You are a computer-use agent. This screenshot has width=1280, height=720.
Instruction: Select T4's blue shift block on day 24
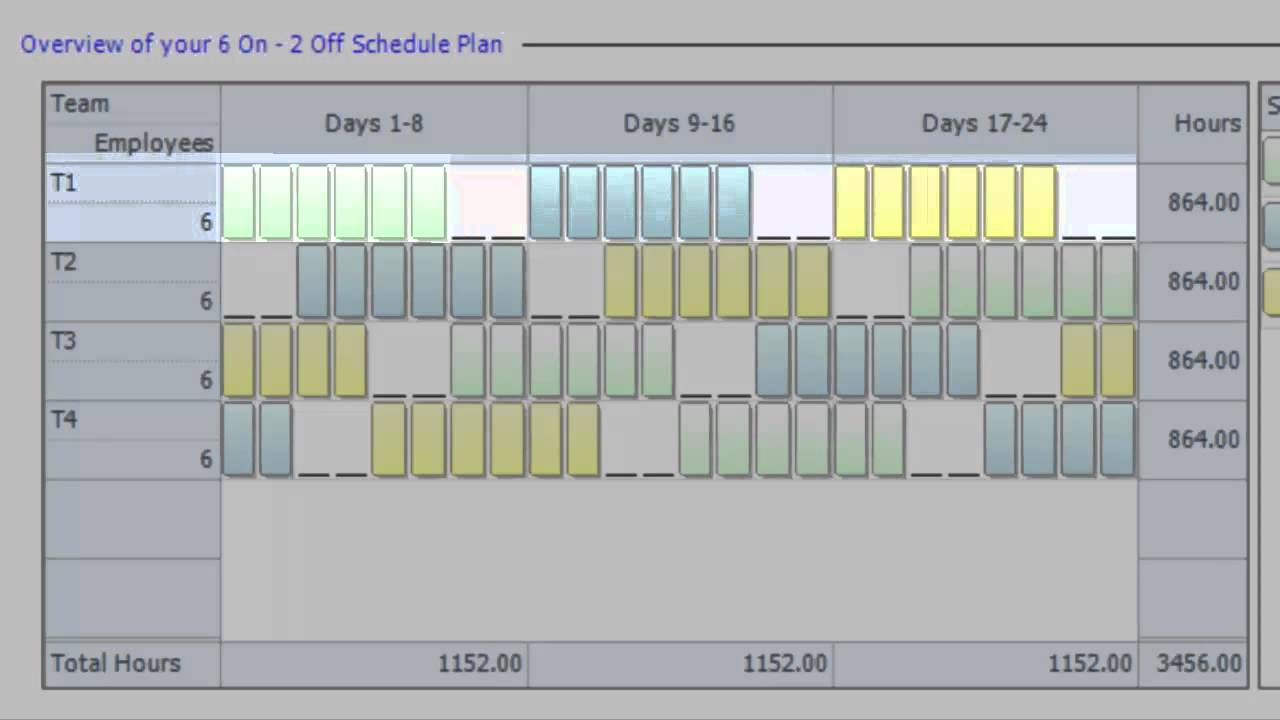point(1118,440)
